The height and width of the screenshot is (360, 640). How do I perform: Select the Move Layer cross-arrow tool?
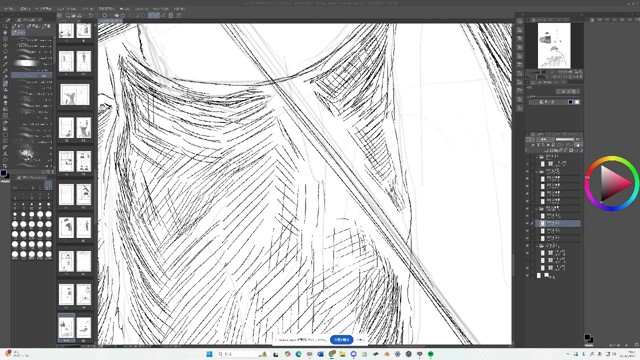[5, 45]
